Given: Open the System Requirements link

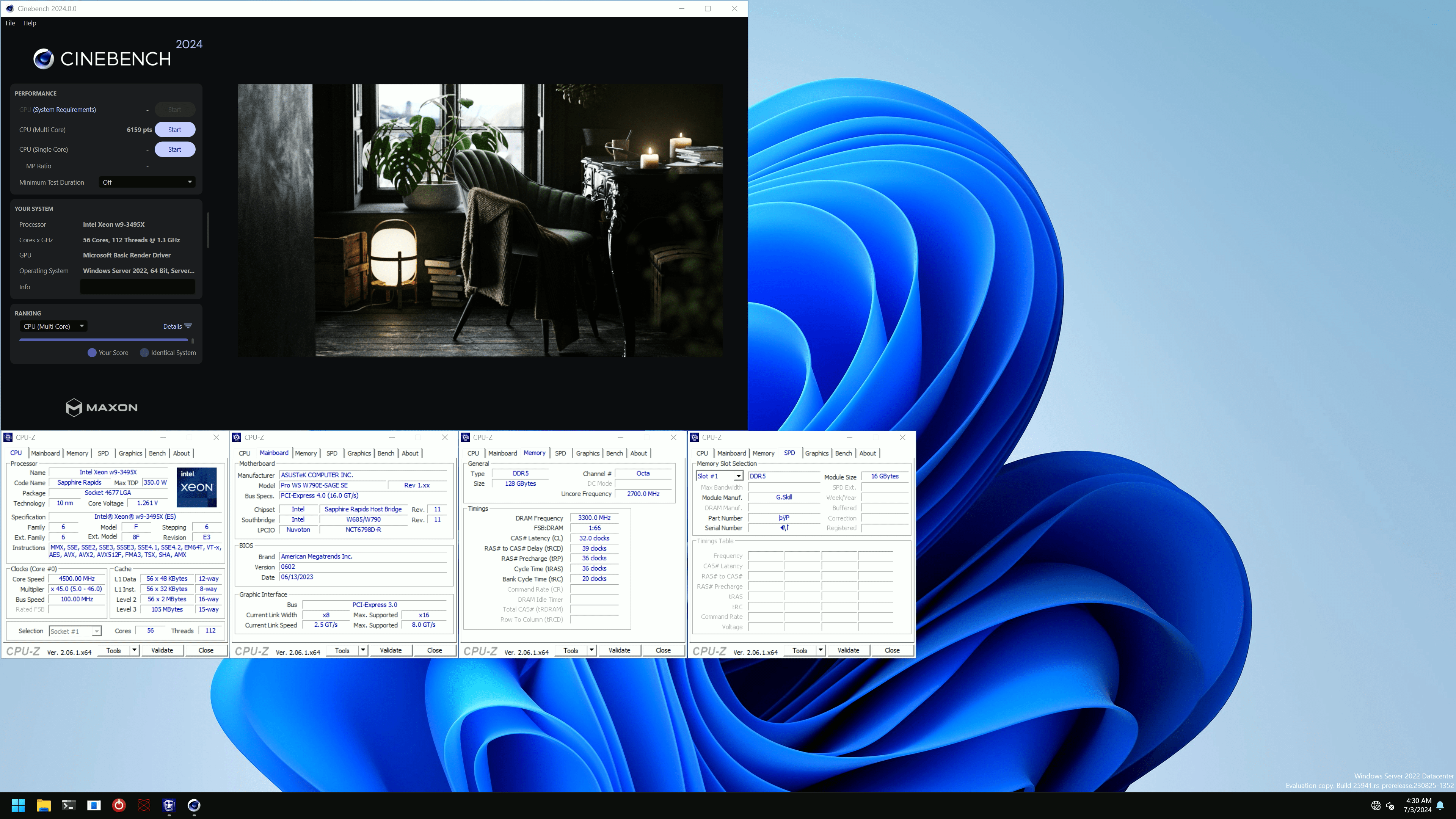Looking at the screenshot, I should [64, 110].
